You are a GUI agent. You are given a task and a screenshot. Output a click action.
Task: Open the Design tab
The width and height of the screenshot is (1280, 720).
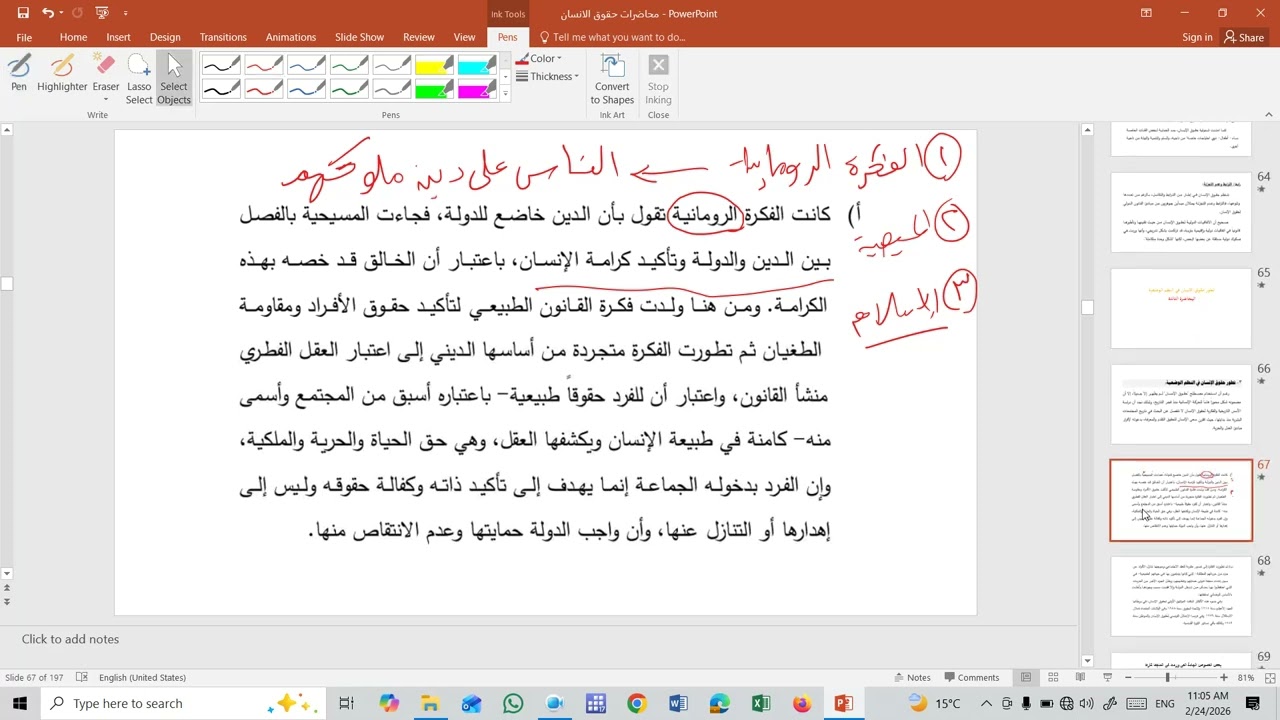click(165, 37)
